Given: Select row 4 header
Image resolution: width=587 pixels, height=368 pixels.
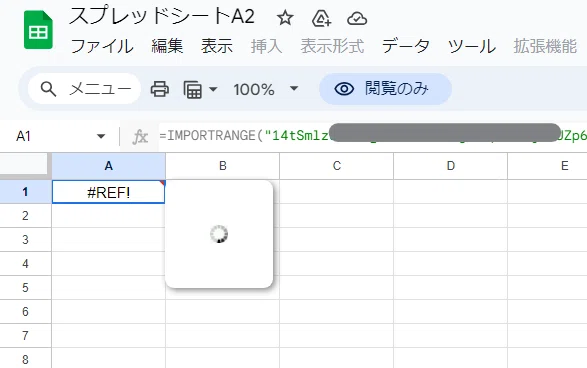Looking at the screenshot, I should (25, 264).
